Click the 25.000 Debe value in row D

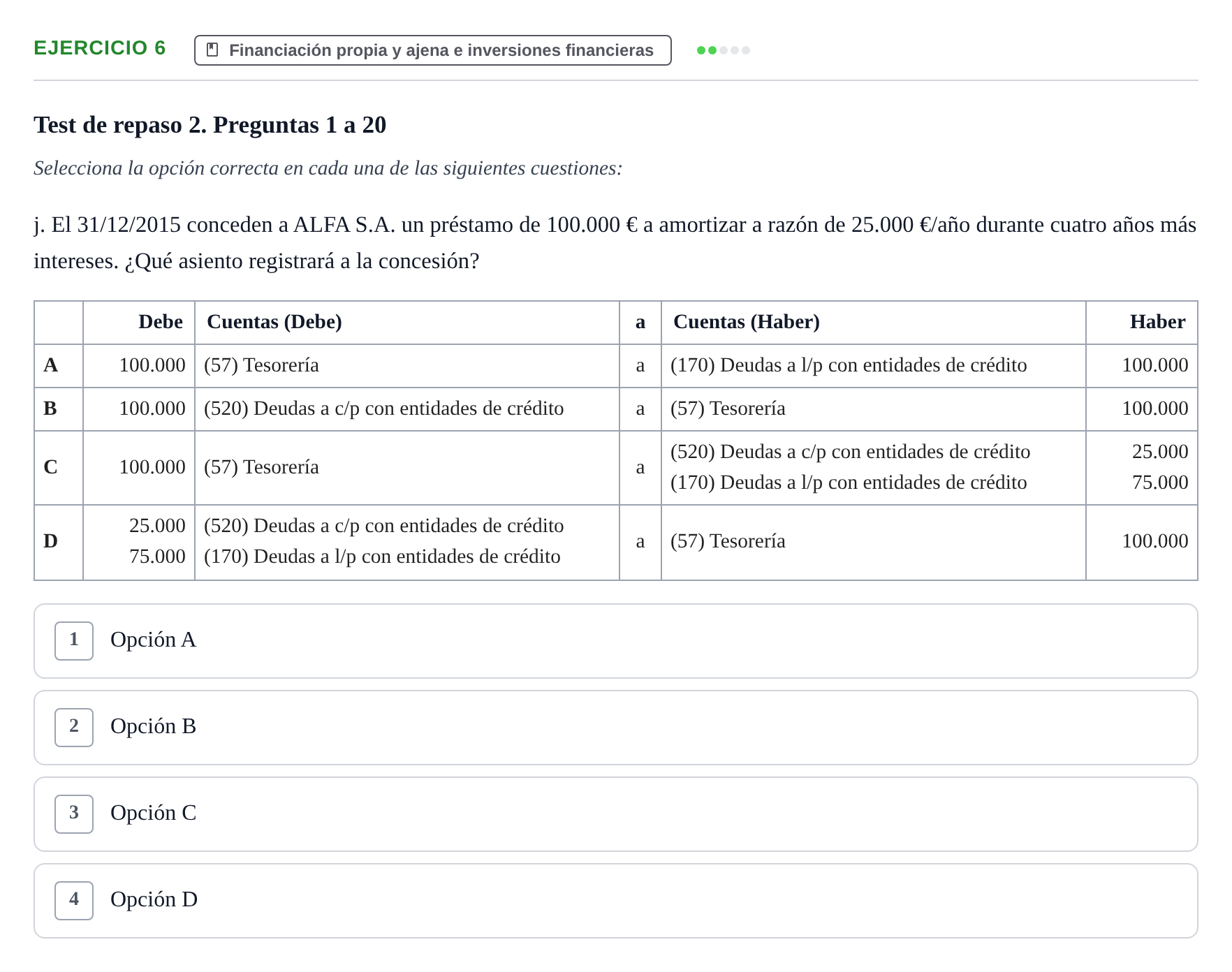click(x=157, y=526)
